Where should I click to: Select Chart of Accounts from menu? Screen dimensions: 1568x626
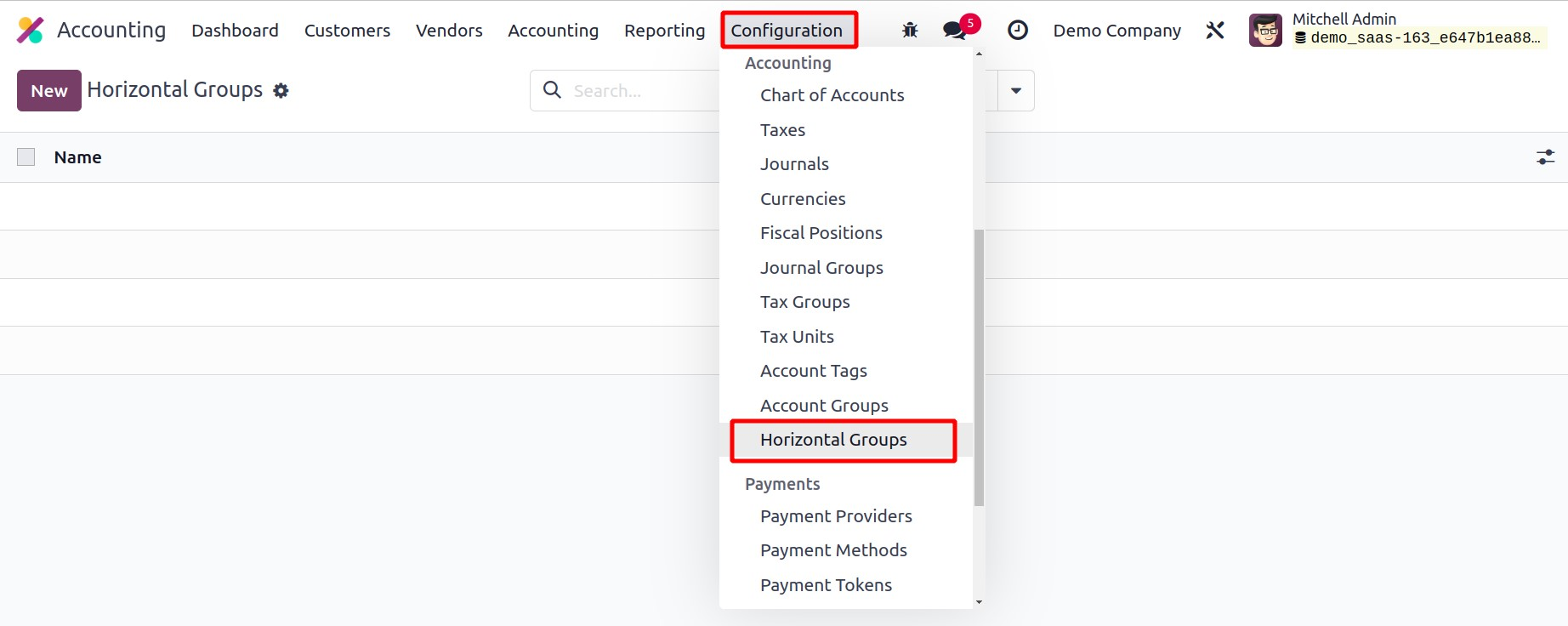[x=832, y=95]
